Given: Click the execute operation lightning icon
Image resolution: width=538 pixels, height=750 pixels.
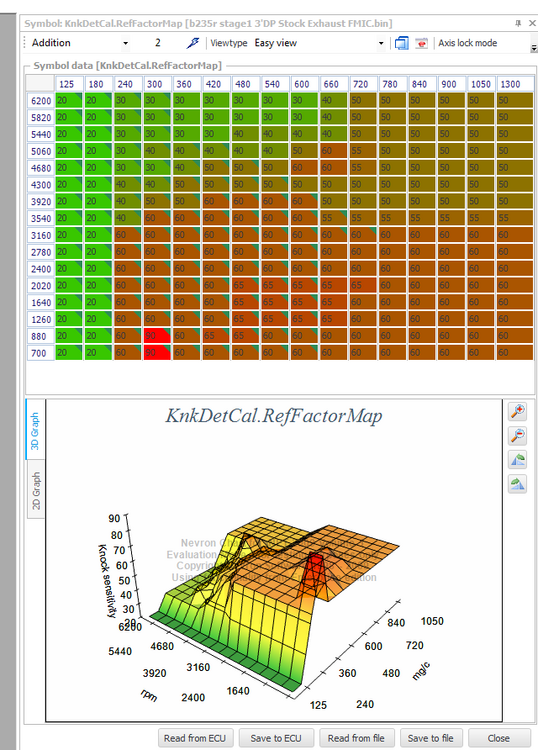Looking at the screenshot, I should (192, 43).
